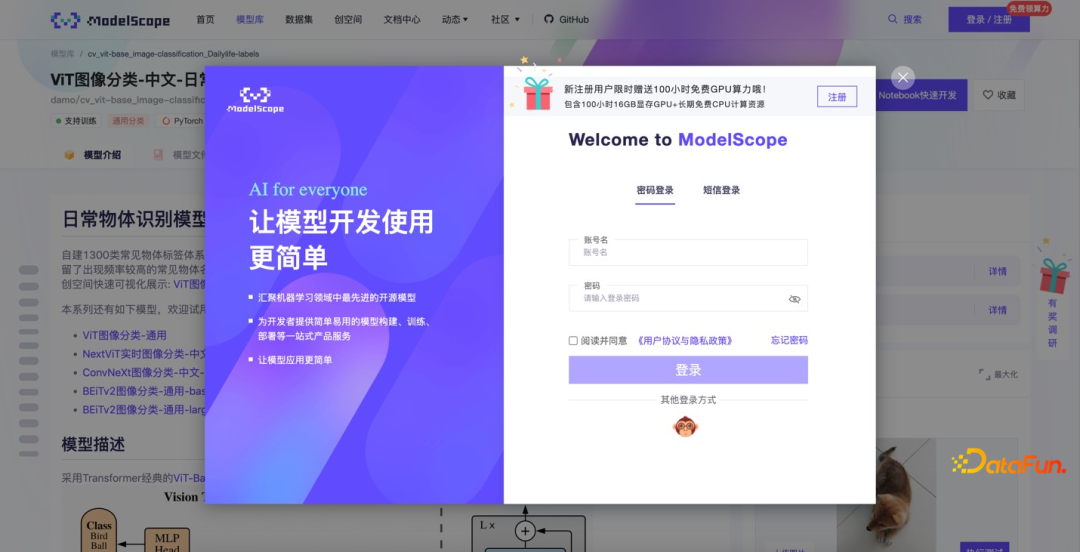Check the agree to user agreement checkbox

[573, 340]
